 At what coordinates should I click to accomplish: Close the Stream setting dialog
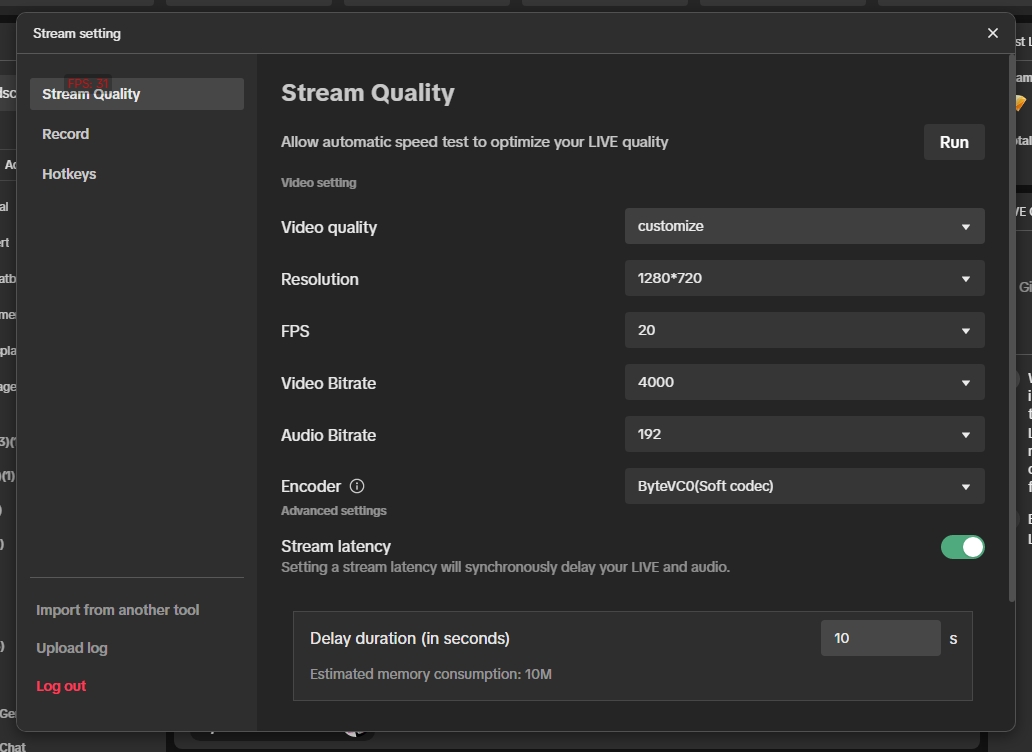click(x=992, y=32)
